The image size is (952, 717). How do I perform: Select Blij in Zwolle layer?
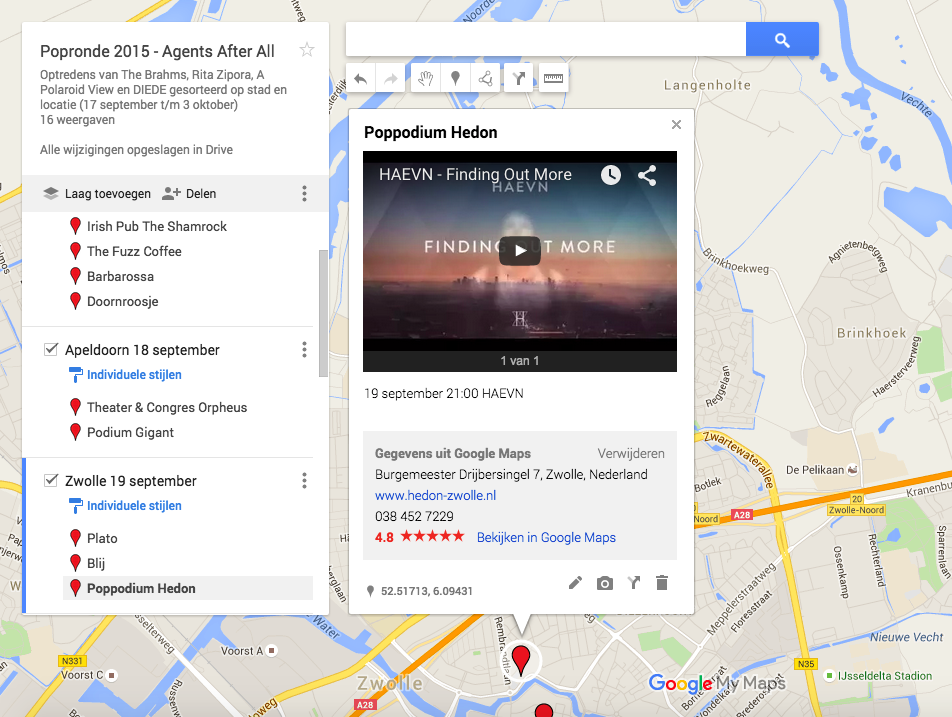(96, 563)
